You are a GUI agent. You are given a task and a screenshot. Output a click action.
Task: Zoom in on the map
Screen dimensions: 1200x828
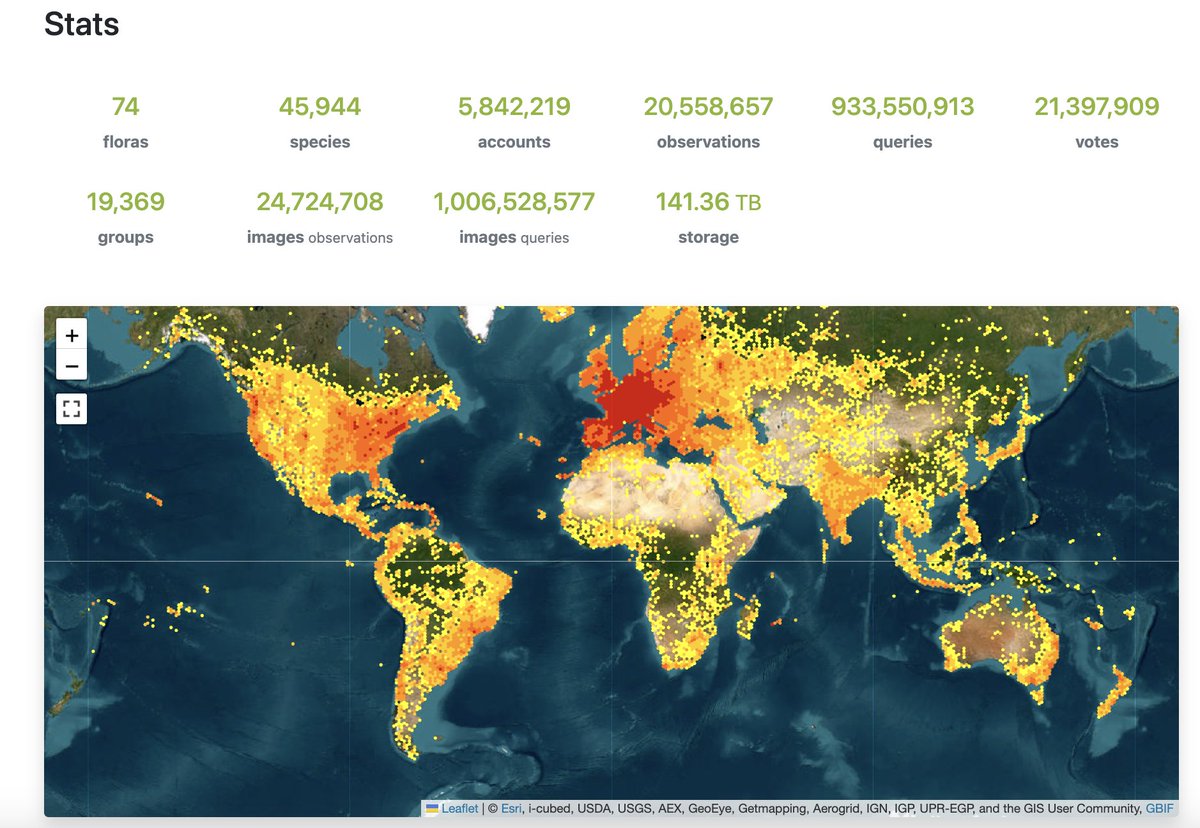[x=71, y=335]
